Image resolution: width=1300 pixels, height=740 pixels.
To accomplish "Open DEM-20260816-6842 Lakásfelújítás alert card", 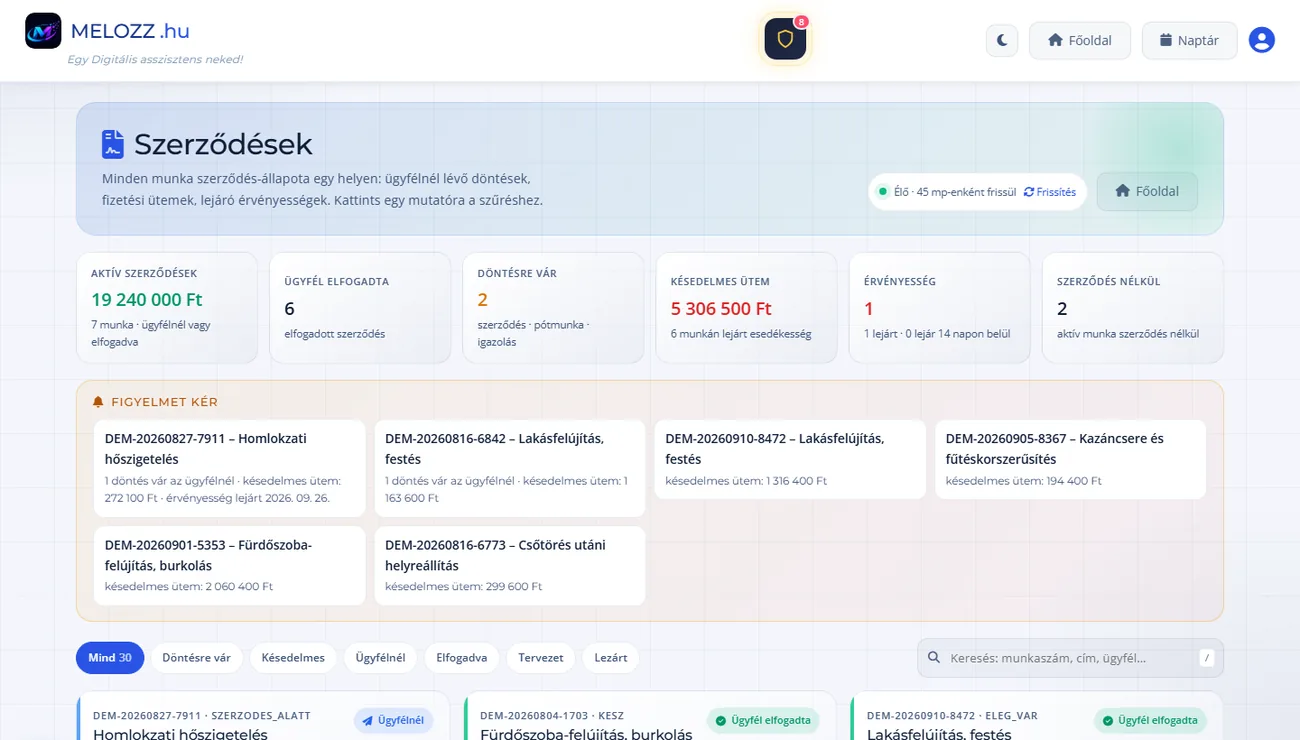I will (x=510, y=468).
